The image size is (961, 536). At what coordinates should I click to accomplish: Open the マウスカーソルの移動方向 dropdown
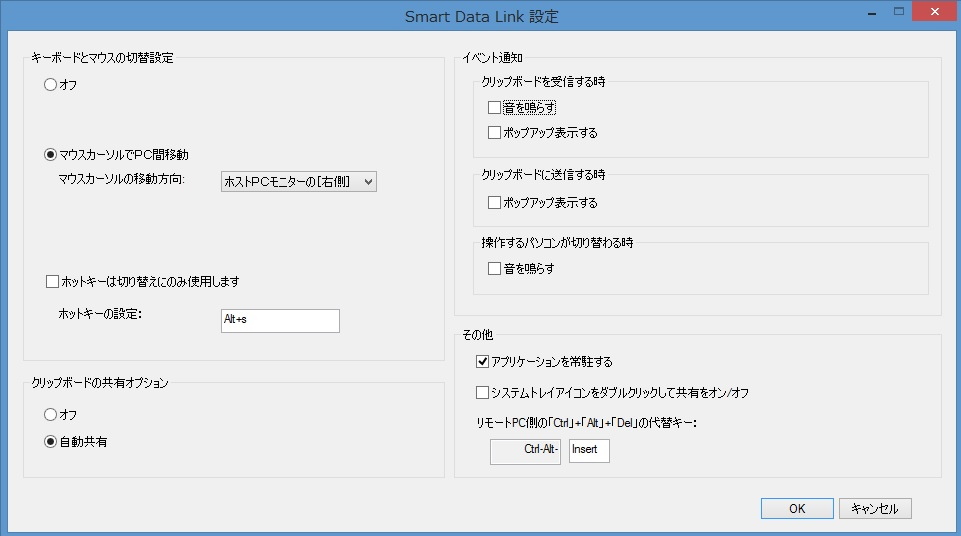click(298, 181)
